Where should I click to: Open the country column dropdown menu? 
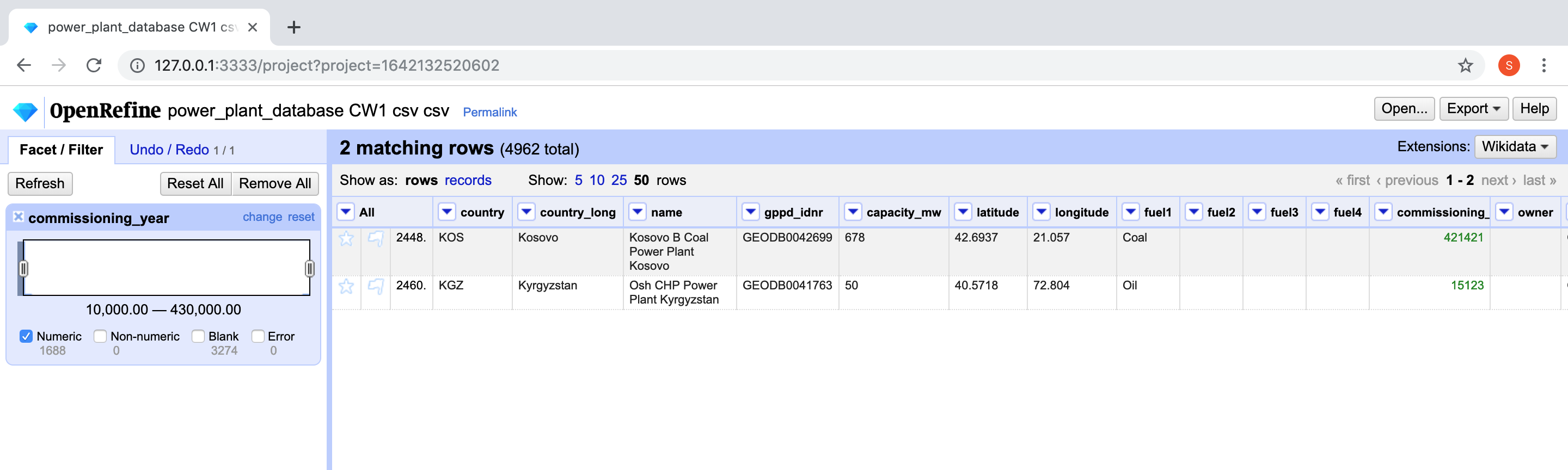tap(447, 212)
